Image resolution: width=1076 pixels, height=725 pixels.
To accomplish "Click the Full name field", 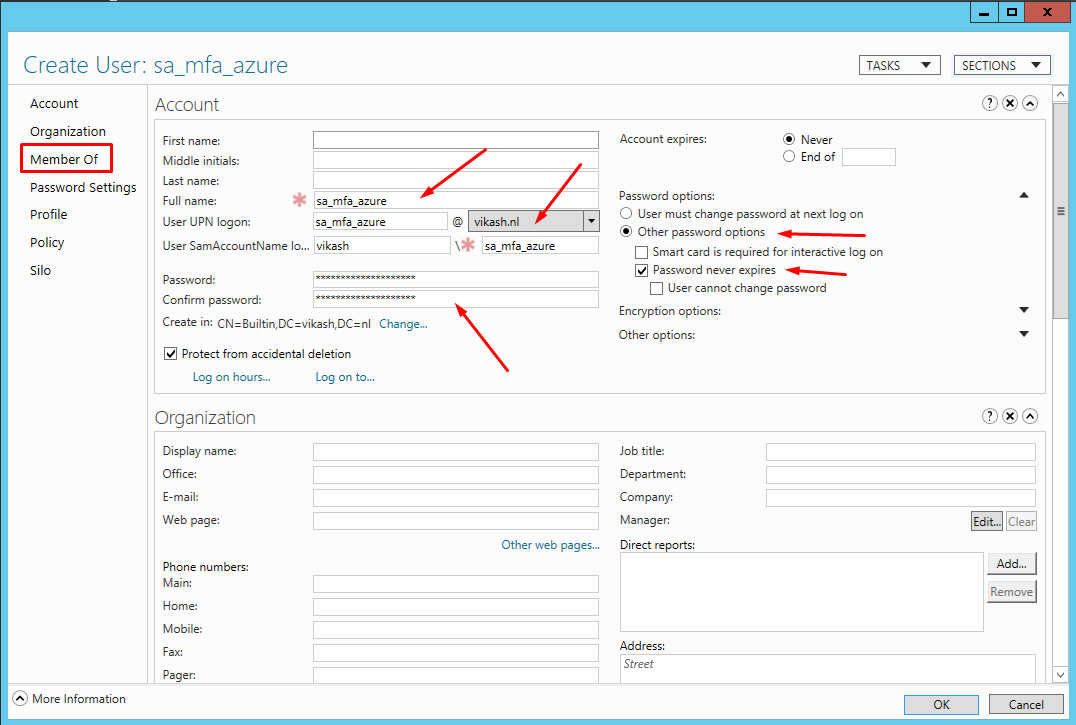I will [x=456, y=200].
